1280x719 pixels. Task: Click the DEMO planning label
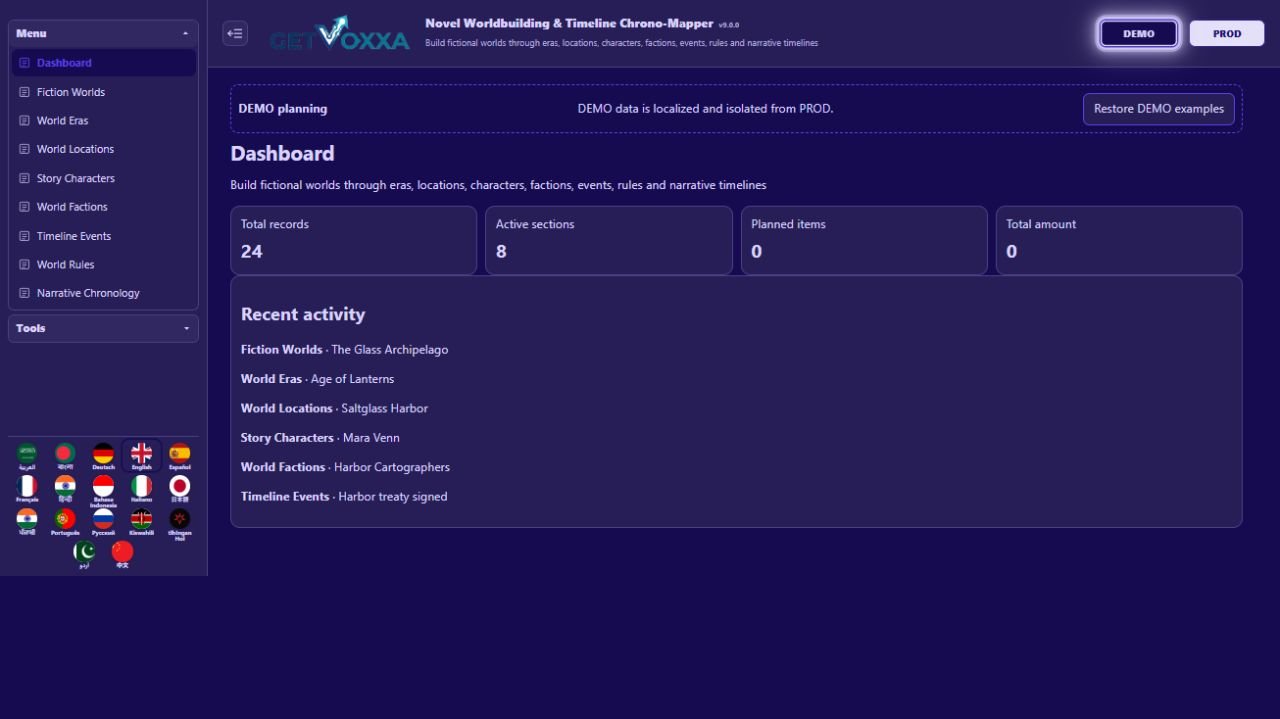[x=283, y=109]
